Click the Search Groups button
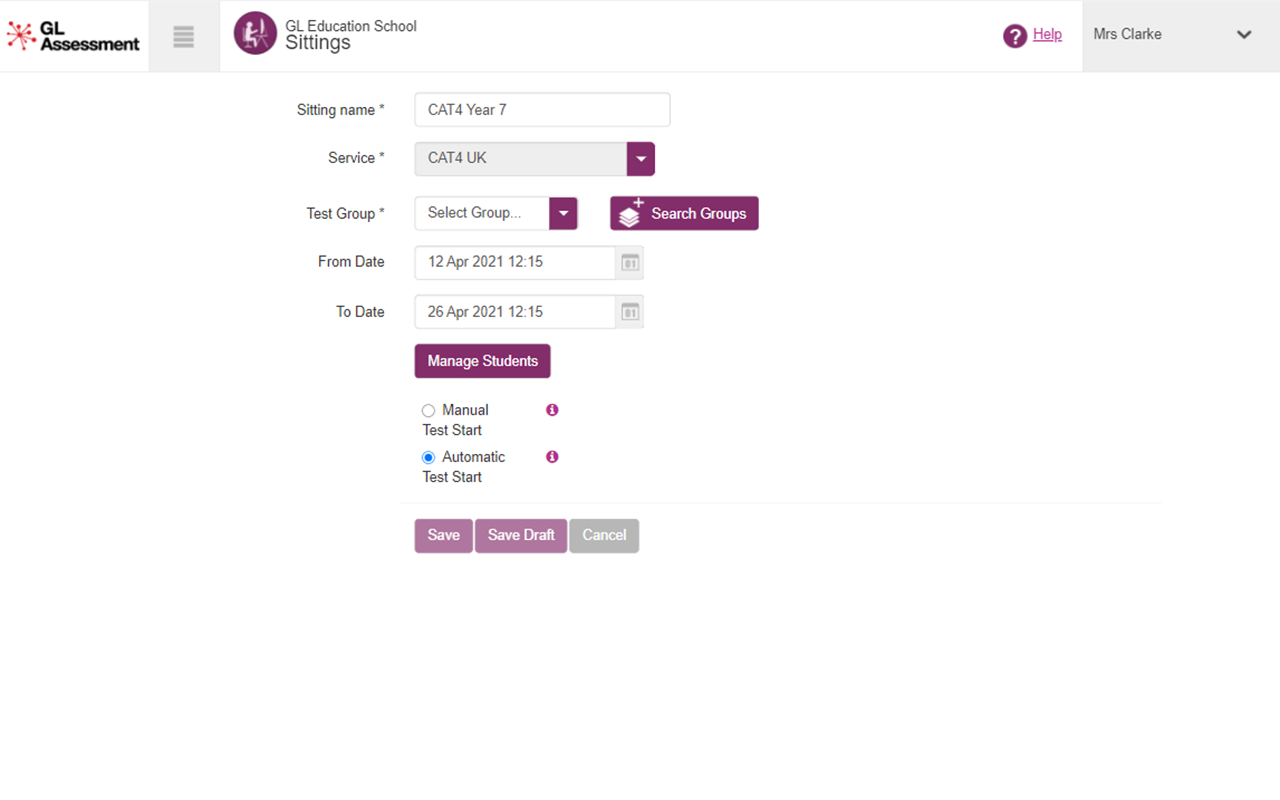The image size is (1280, 800). (x=684, y=213)
